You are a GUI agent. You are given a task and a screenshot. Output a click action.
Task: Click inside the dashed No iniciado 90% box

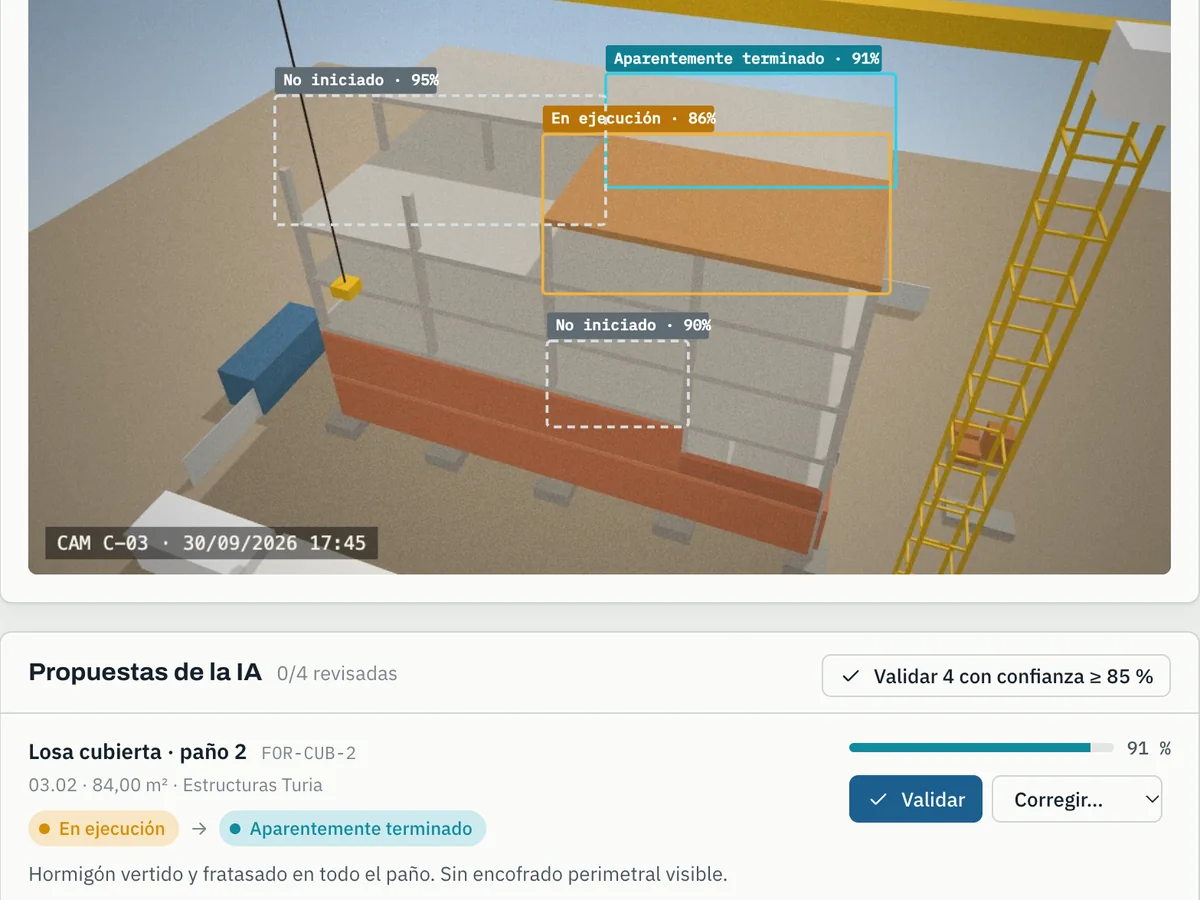click(x=617, y=383)
